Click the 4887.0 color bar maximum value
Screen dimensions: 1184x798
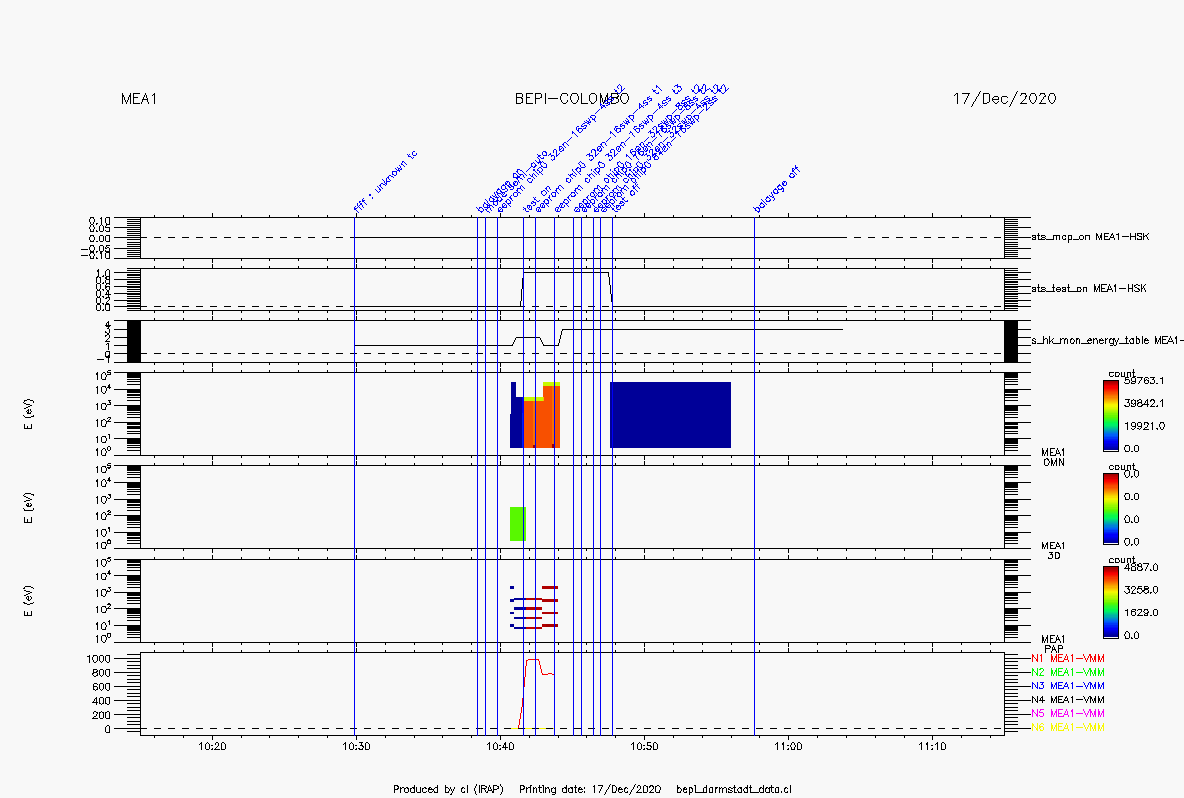point(1141,567)
